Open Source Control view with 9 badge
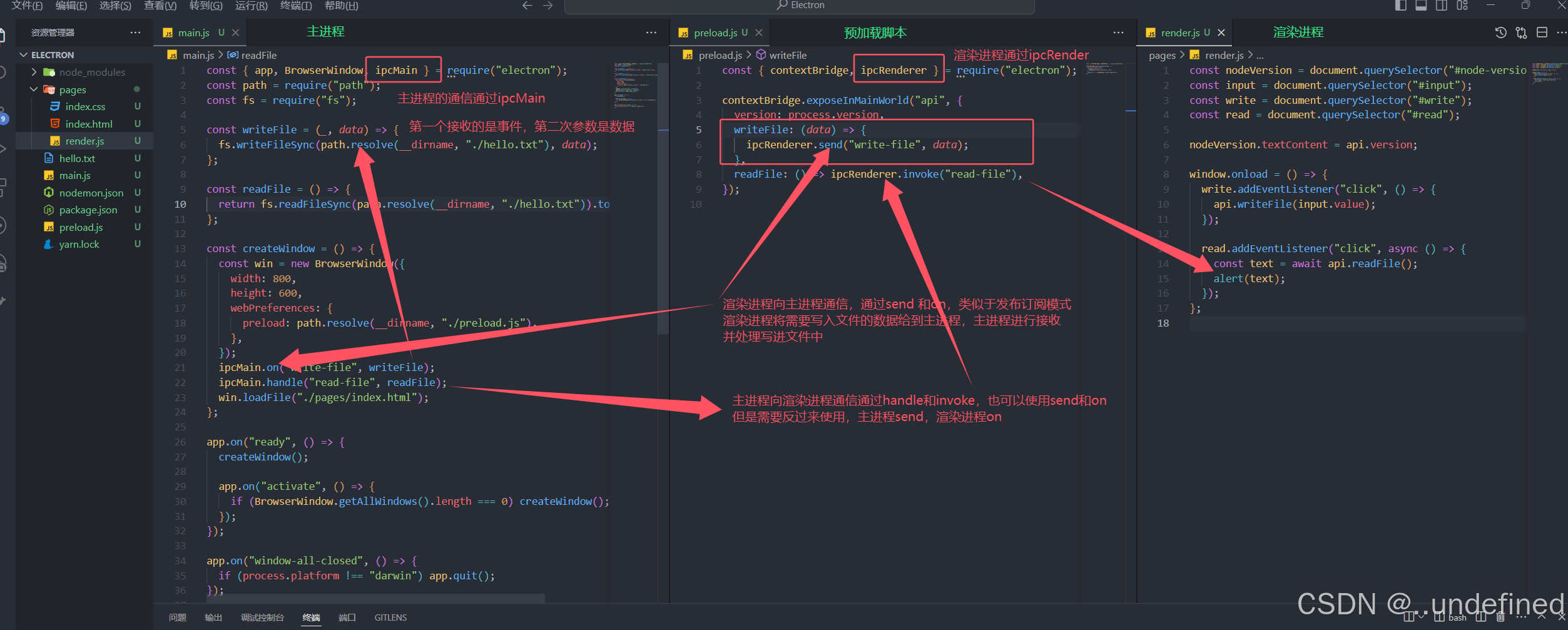 [3, 116]
